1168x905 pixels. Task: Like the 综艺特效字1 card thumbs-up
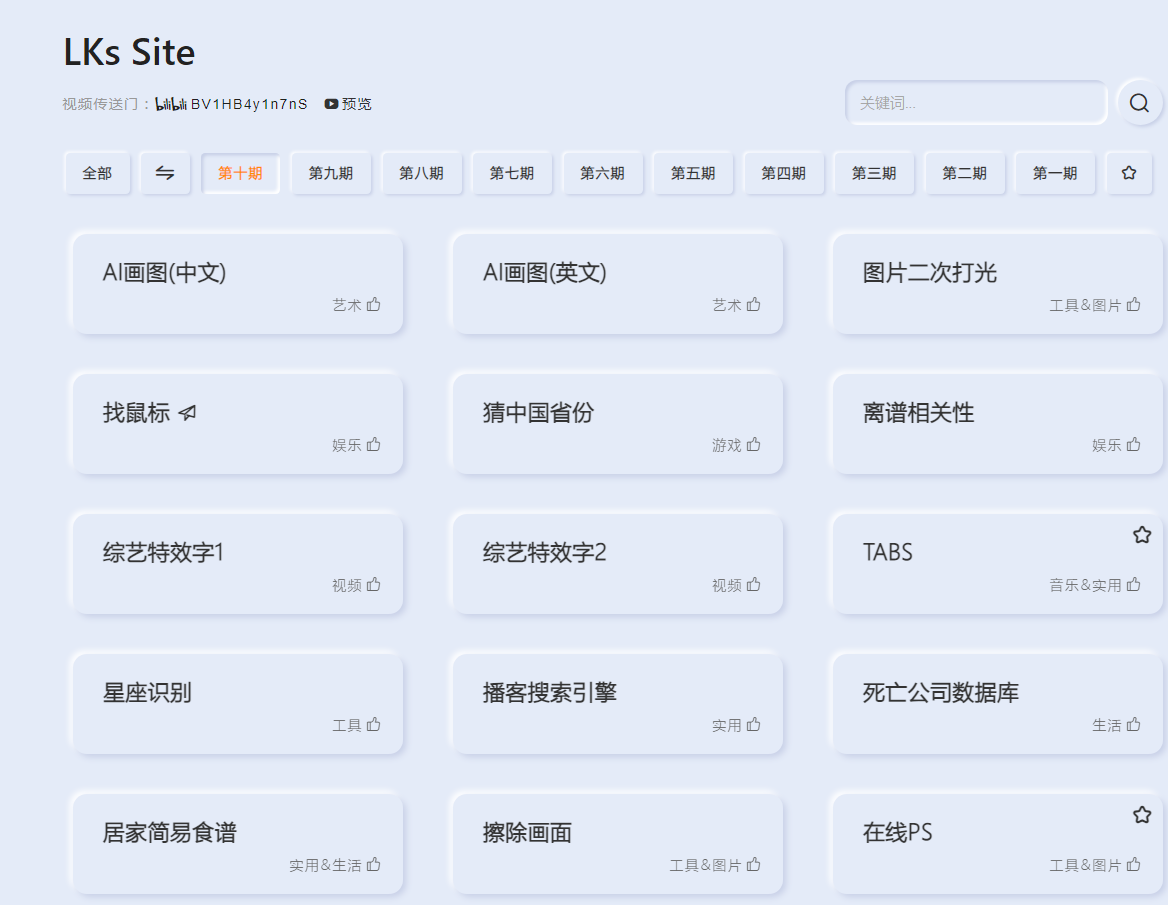(374, 585)
